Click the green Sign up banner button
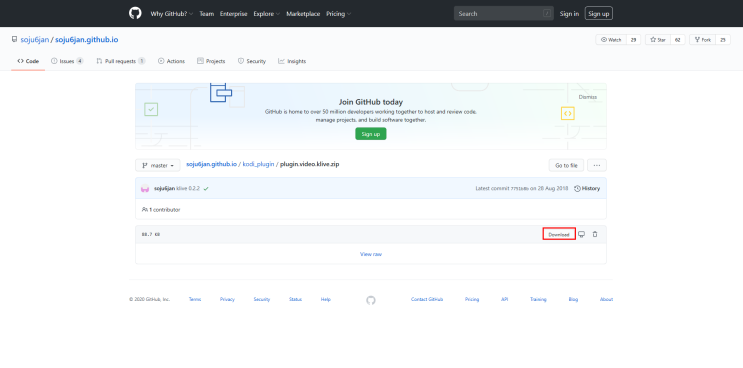 [x=371, y=134]
